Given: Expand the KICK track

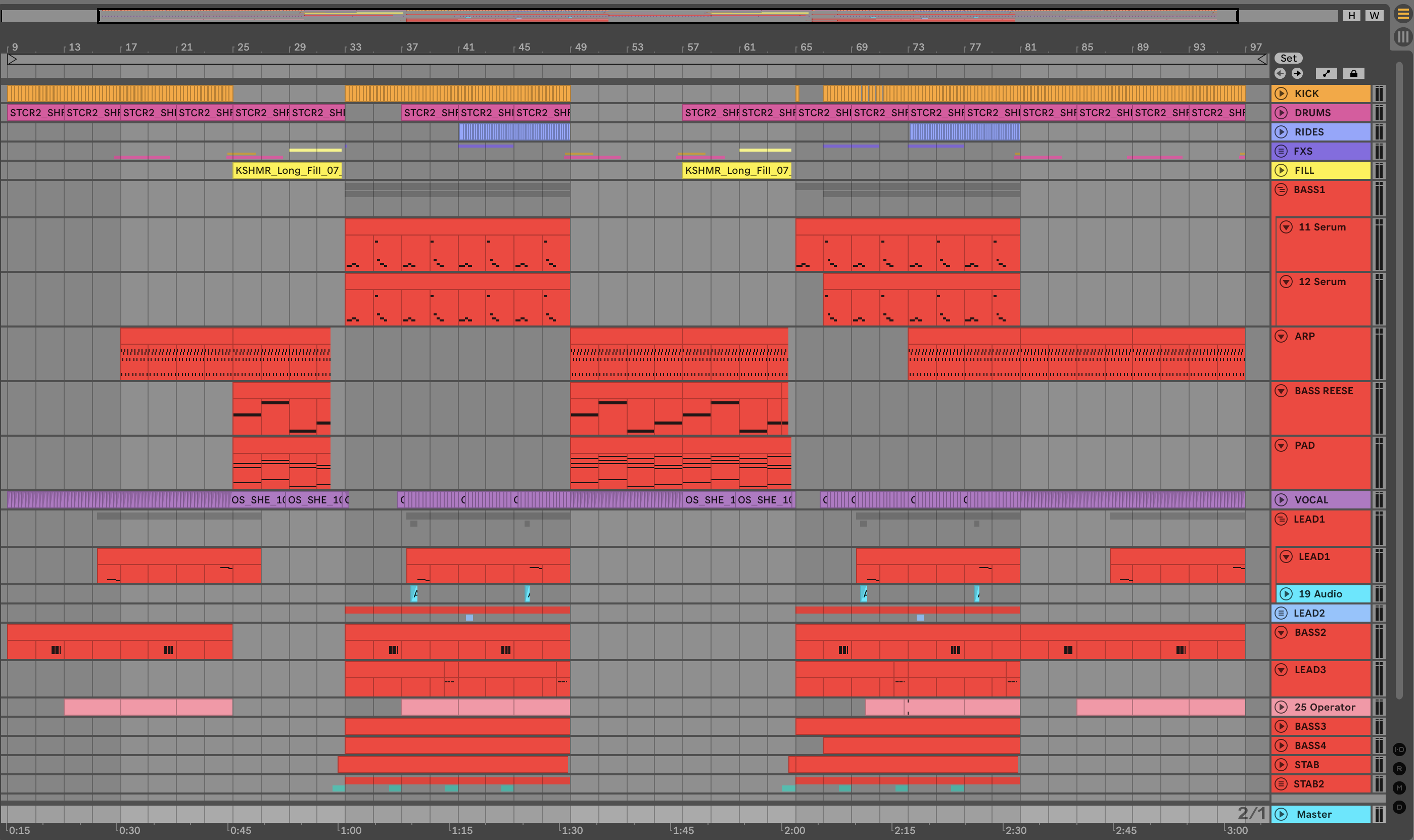Looking at the screenshot, I should pos(1281,94).
